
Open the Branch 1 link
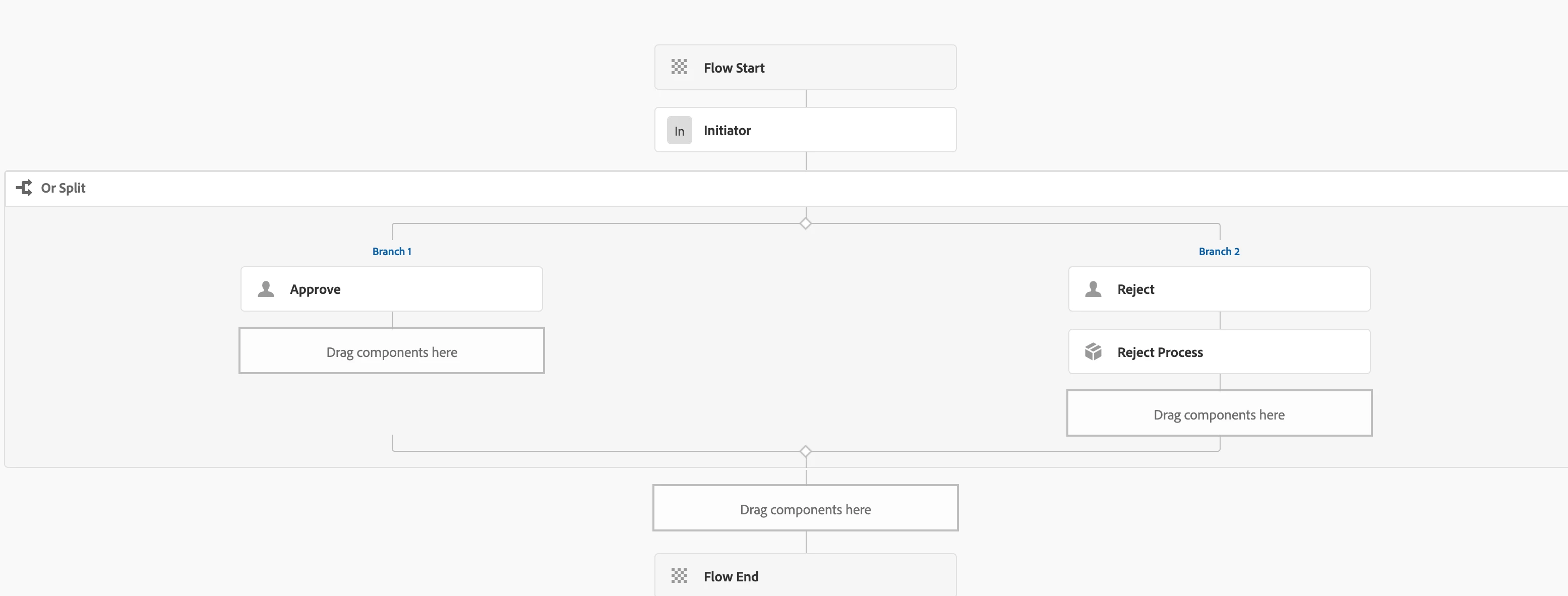(391, 252)
